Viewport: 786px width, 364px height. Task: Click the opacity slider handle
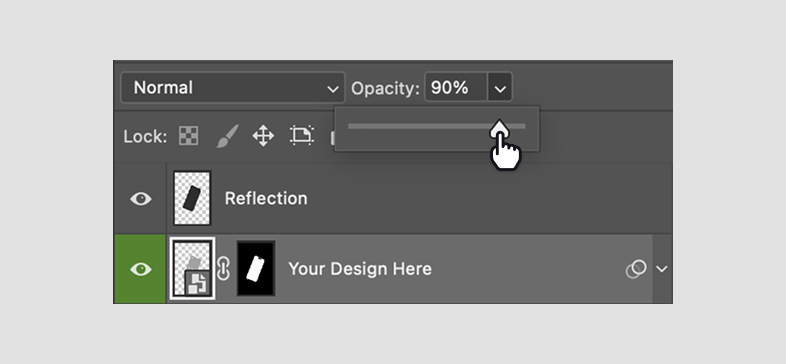pos(499,128)
